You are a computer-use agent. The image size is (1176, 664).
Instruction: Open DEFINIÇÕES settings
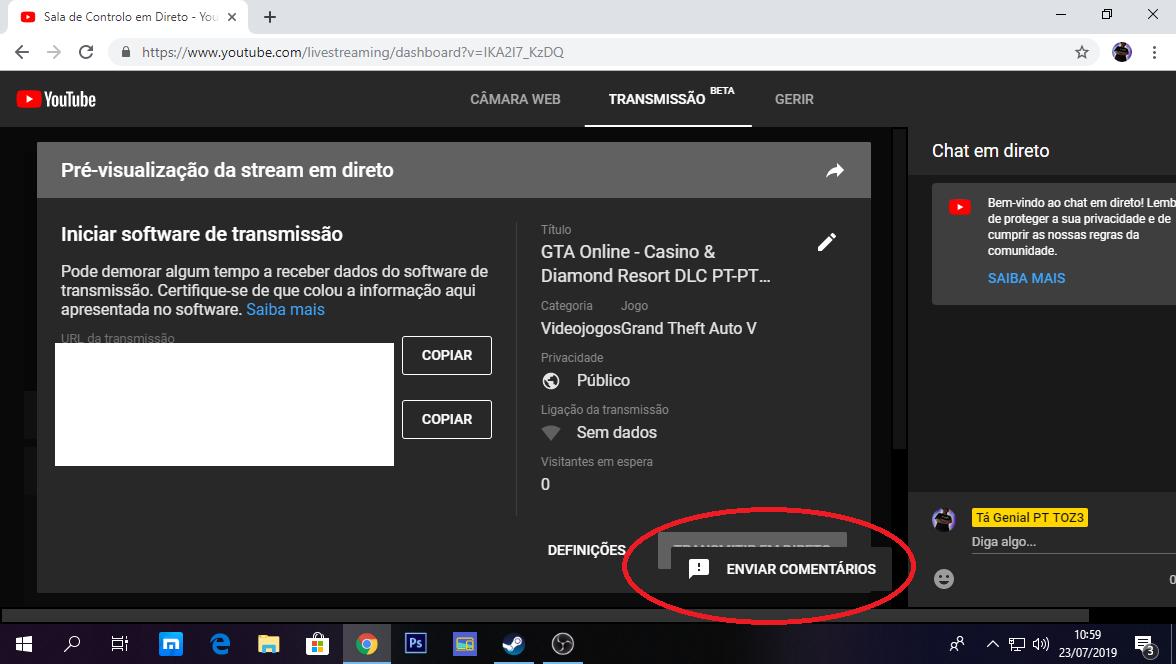pyautogui.click(x=586, y=551)
